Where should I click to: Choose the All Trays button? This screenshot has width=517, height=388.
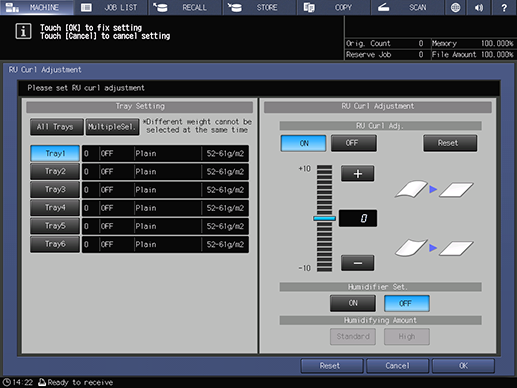coord(56,127)
